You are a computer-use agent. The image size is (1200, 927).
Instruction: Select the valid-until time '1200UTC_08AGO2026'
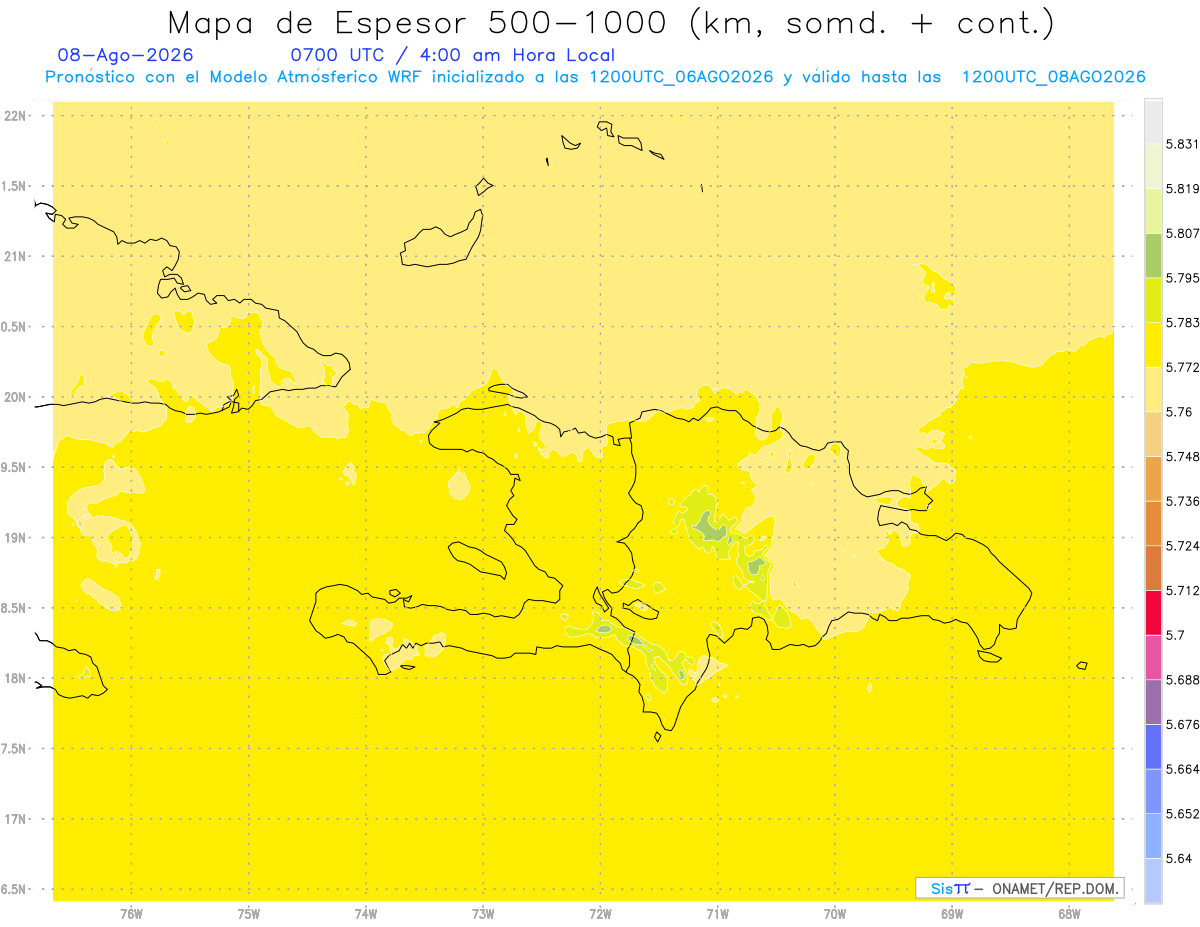pos(1053,77)
